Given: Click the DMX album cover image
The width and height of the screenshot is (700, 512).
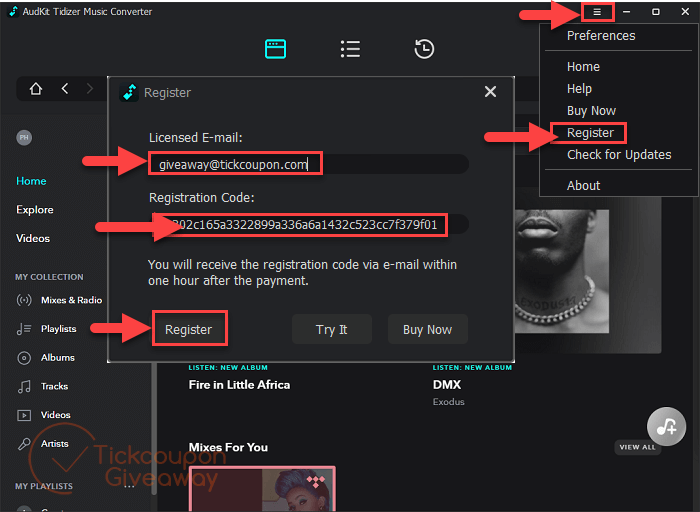Looking at the screenshot, I should (x=562, y=271).
